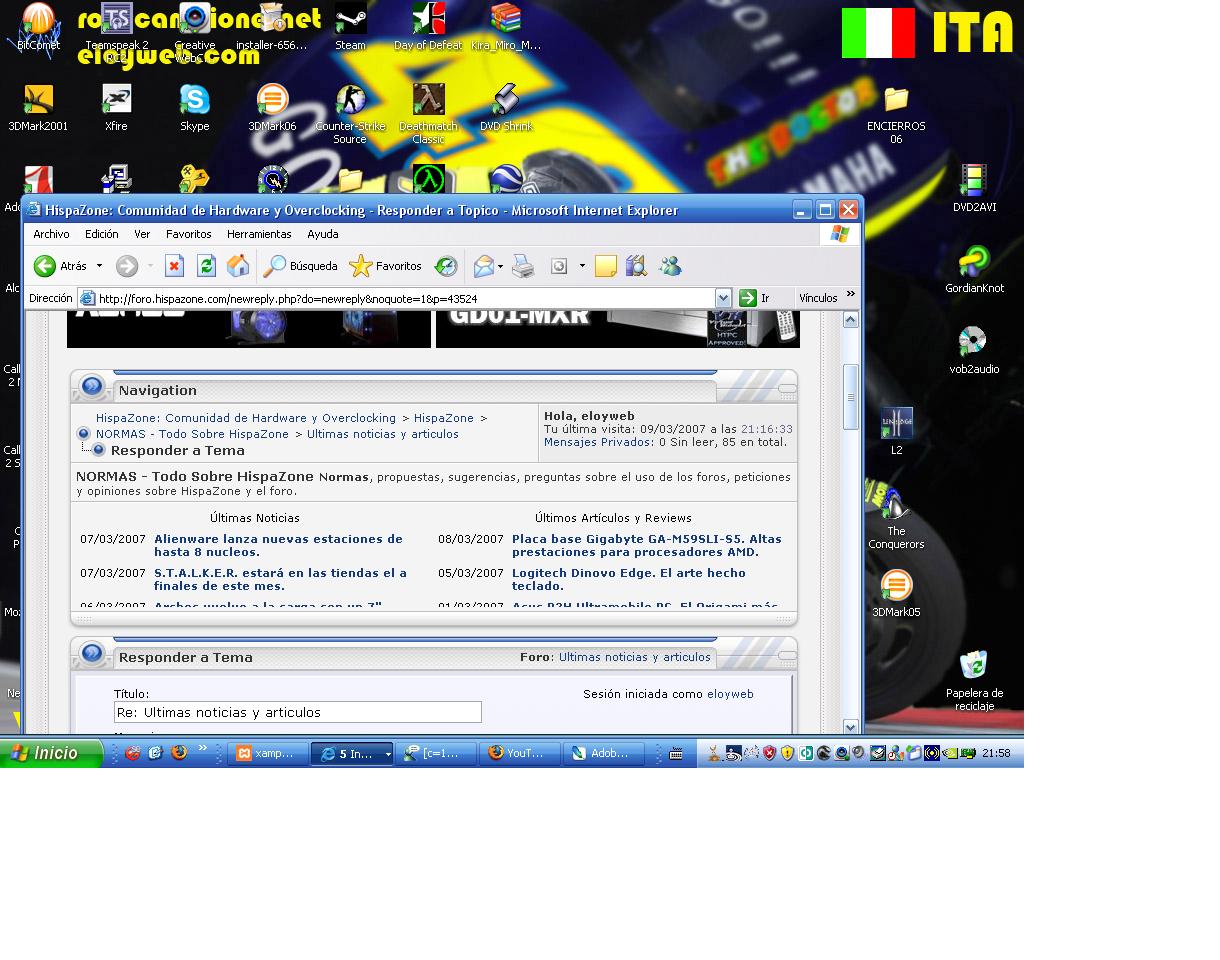This screenshot has width=1220, height=960.
Task: Open Búsqueda search in IE toolbar
Action: click(x=300, y=266)
